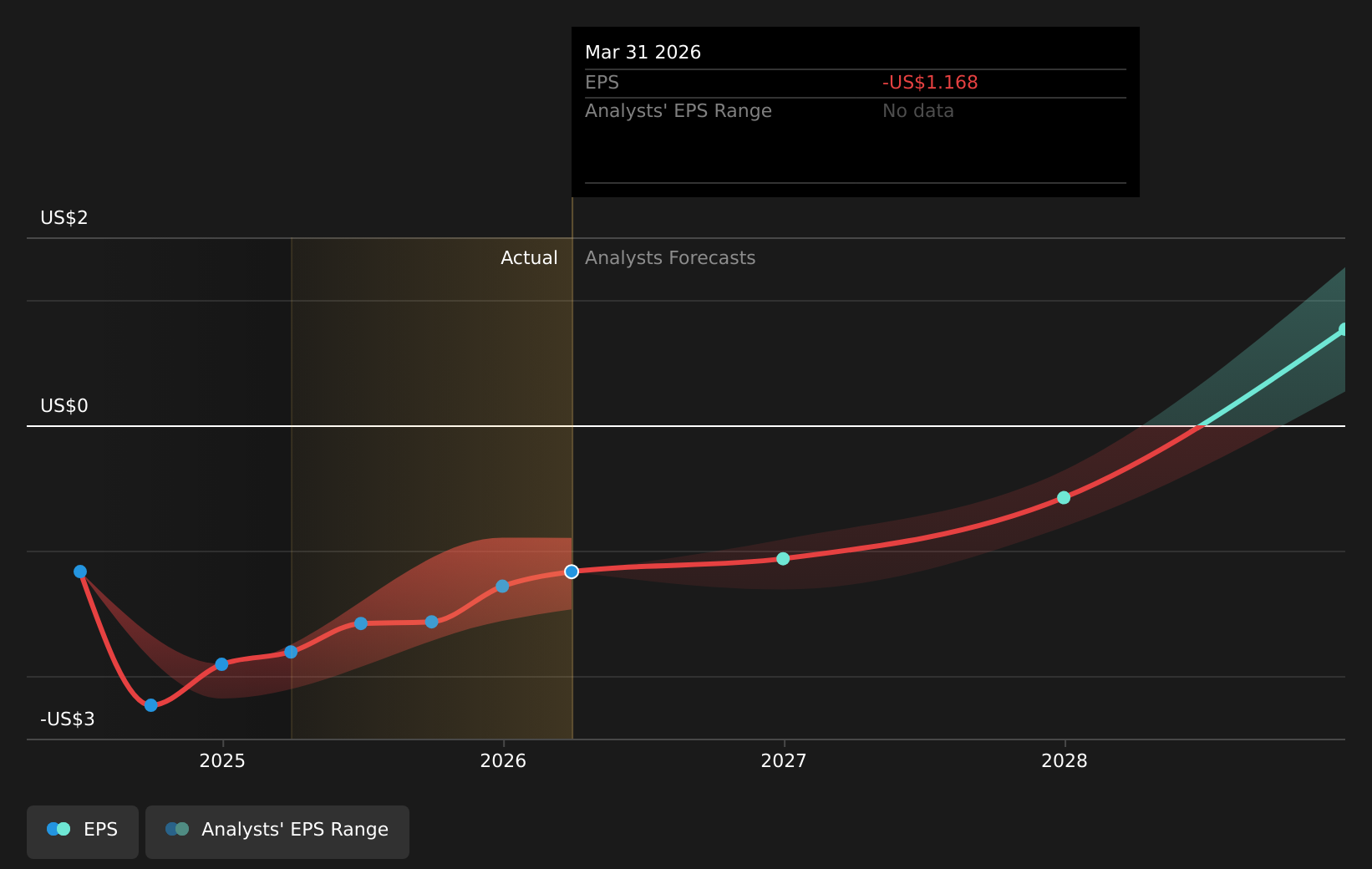1372x869 pixels.
Task: Click the -US$3 y-axis label
Action: [x=68, y=719]
